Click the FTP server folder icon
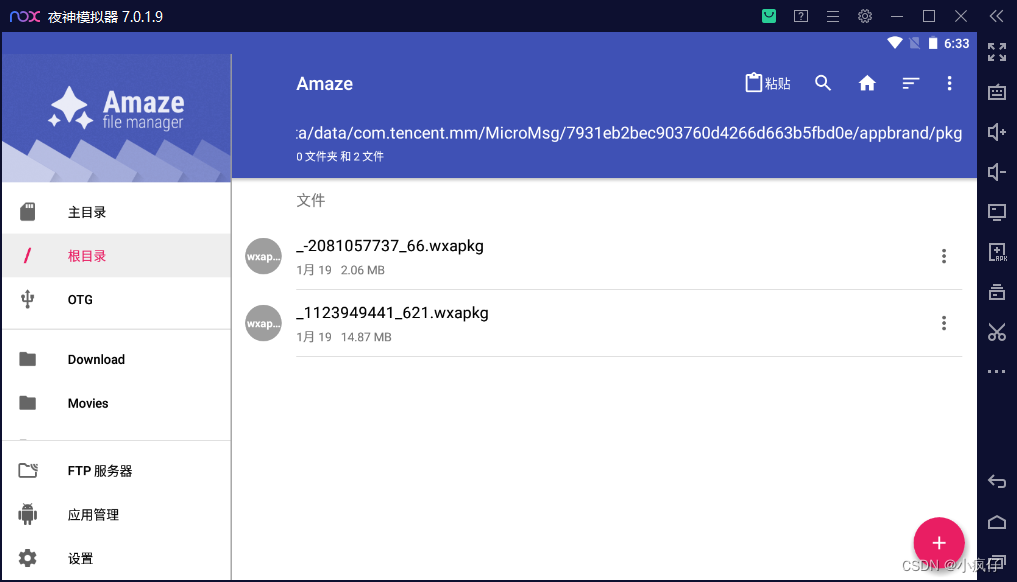1017x582 pixels. 28,470
